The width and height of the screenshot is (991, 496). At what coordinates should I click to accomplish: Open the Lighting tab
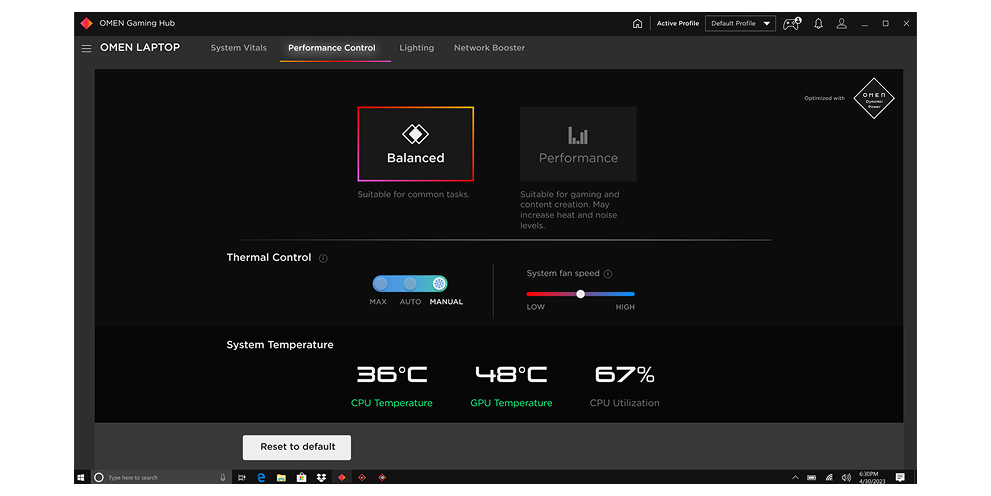(x=416, y=48)
